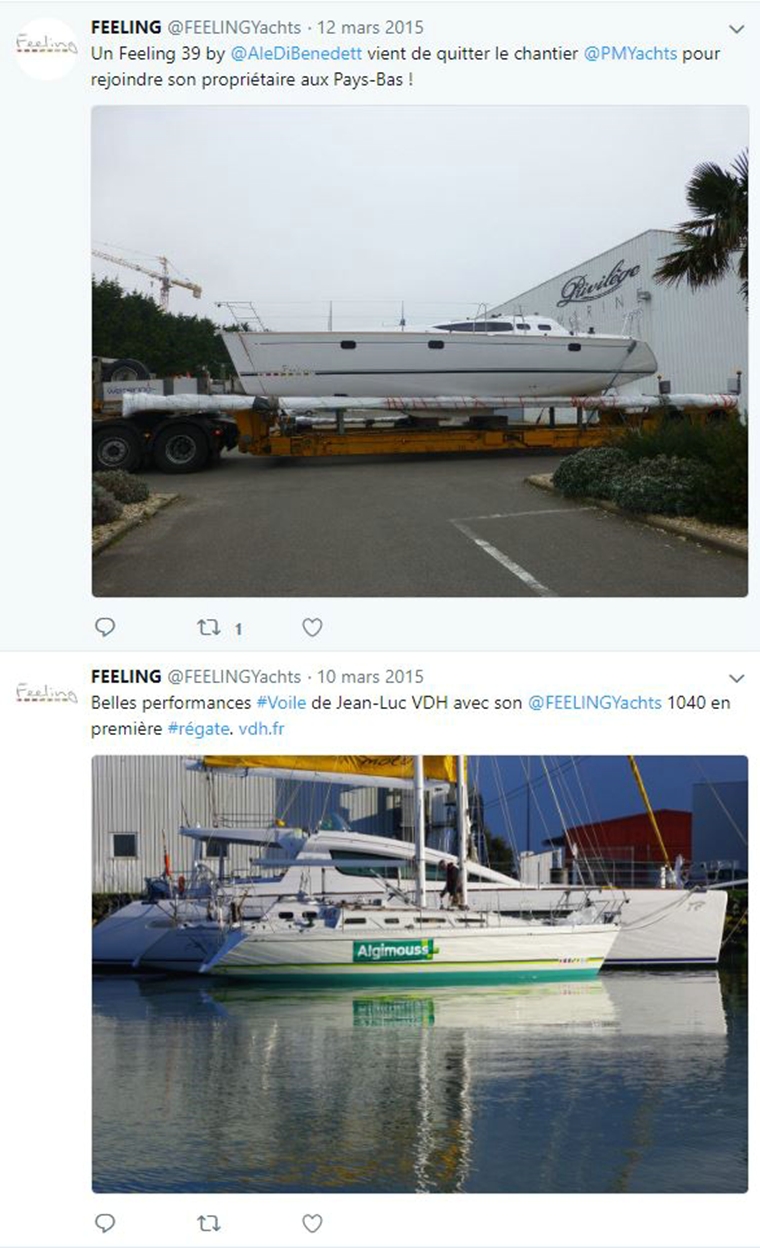The height and width of the screenshot is (1248, 760).
Task: Click the Feeling avatar on 10 mars tweet
Action: (46, 693)
